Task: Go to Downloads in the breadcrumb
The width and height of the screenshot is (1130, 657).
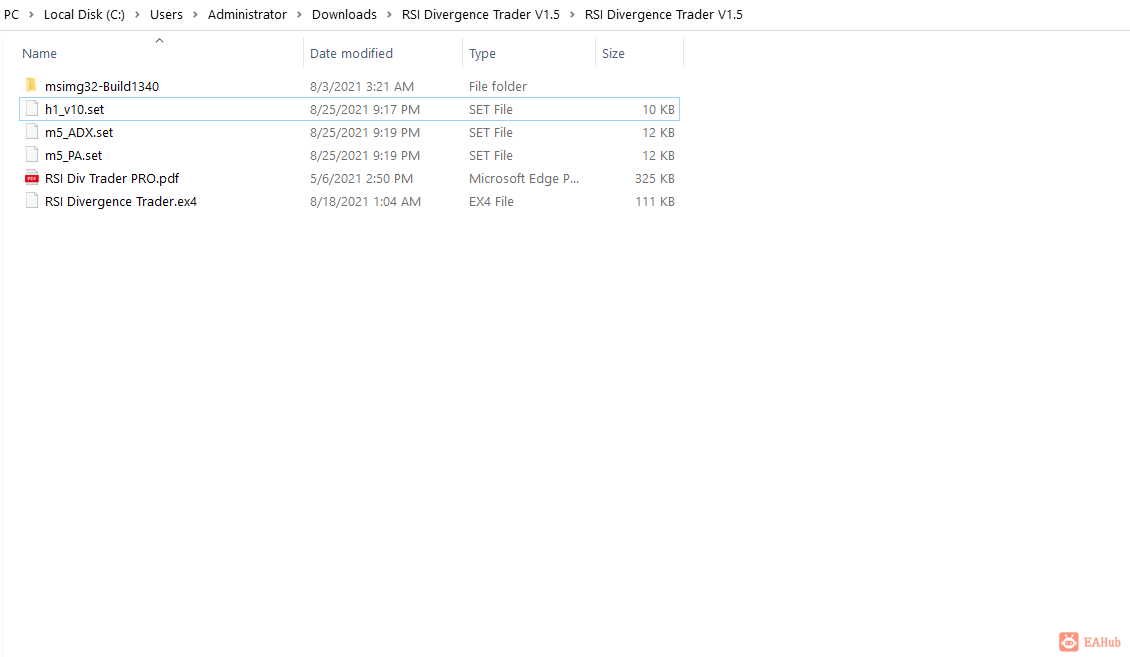Action: pos(344,14)
